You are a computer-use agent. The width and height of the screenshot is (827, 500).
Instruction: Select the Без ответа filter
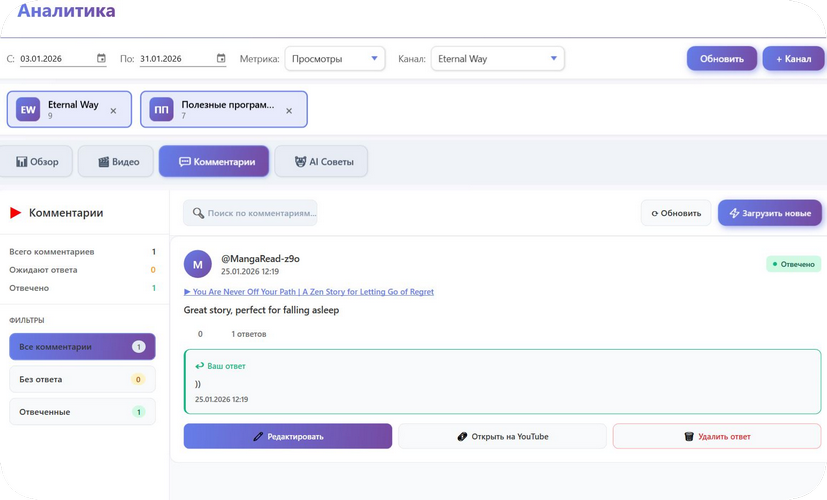coord(82,380)
